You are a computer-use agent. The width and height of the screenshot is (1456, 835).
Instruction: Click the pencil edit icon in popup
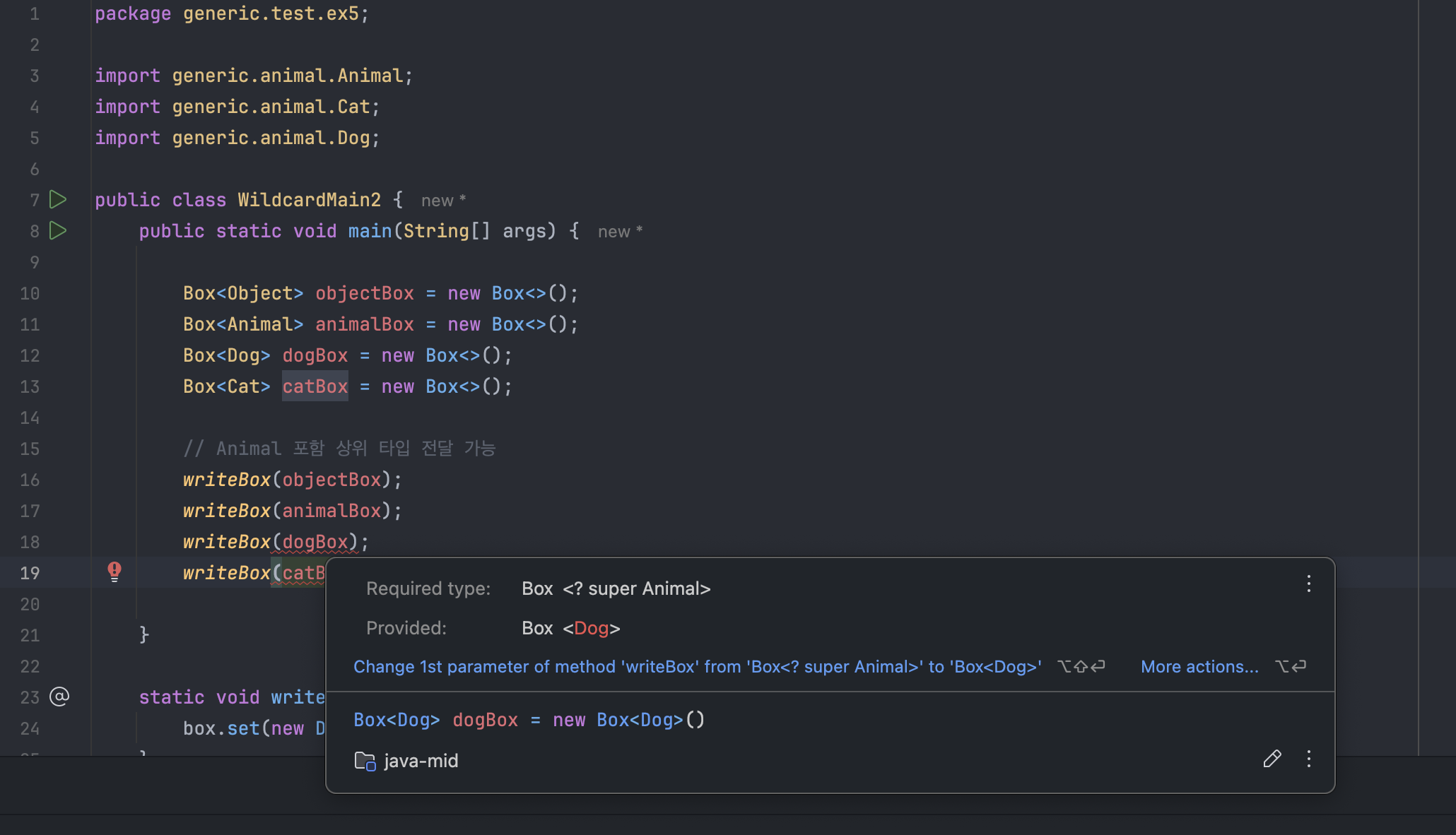point(1272,759)
